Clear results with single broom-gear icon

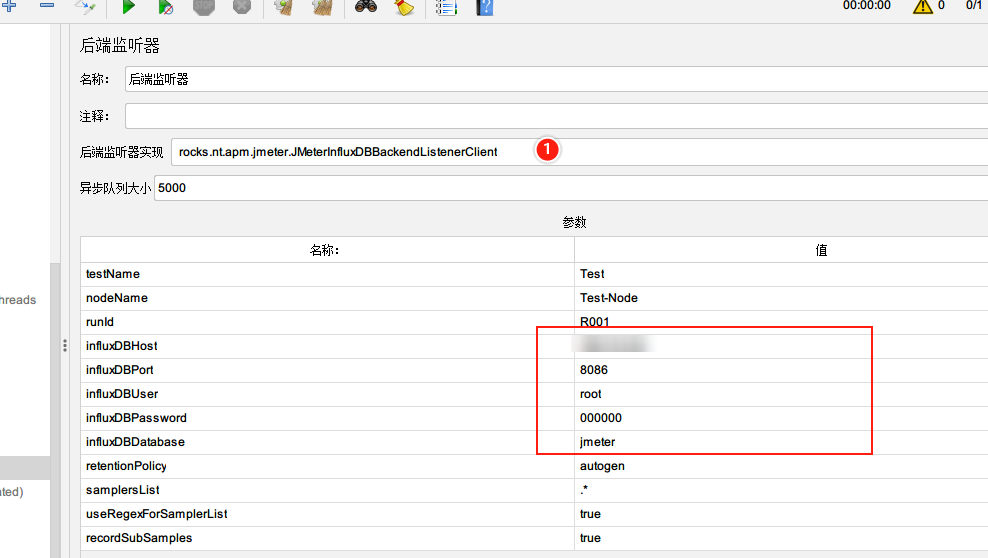284,6
